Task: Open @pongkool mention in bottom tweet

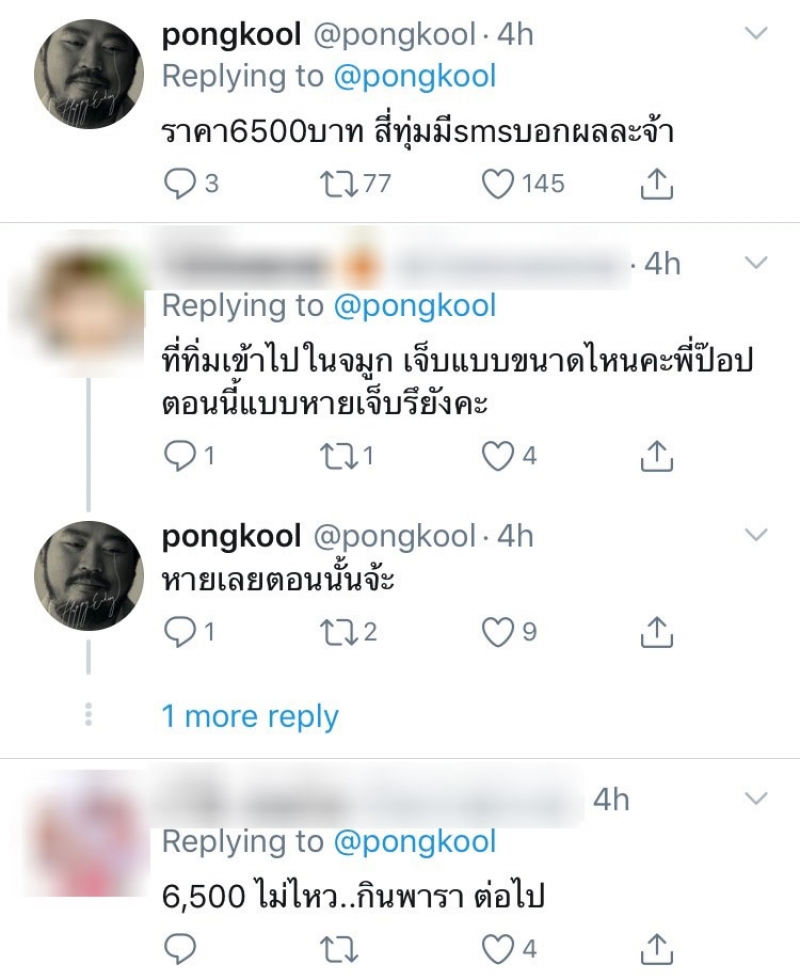Action: coord(415,842)
